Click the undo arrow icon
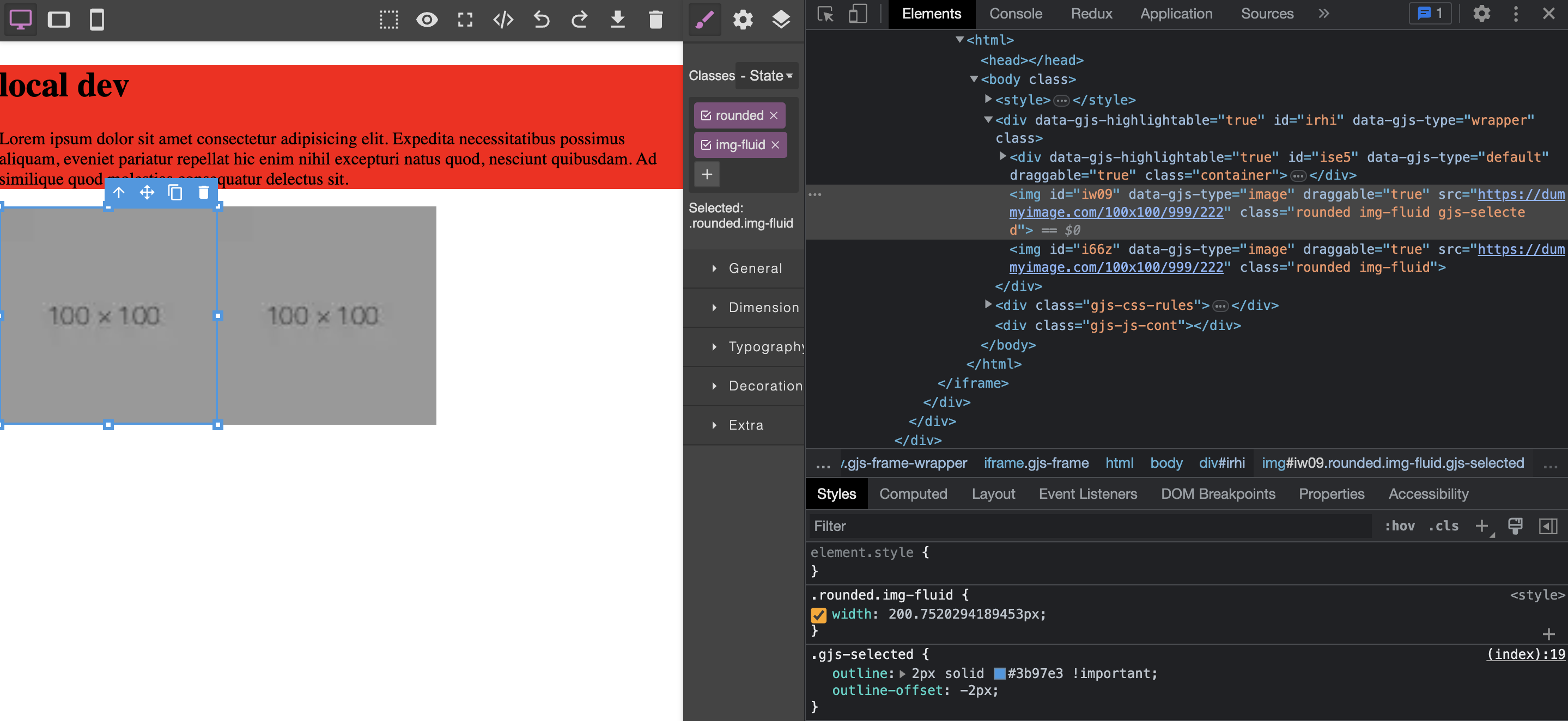 (541, 20)
